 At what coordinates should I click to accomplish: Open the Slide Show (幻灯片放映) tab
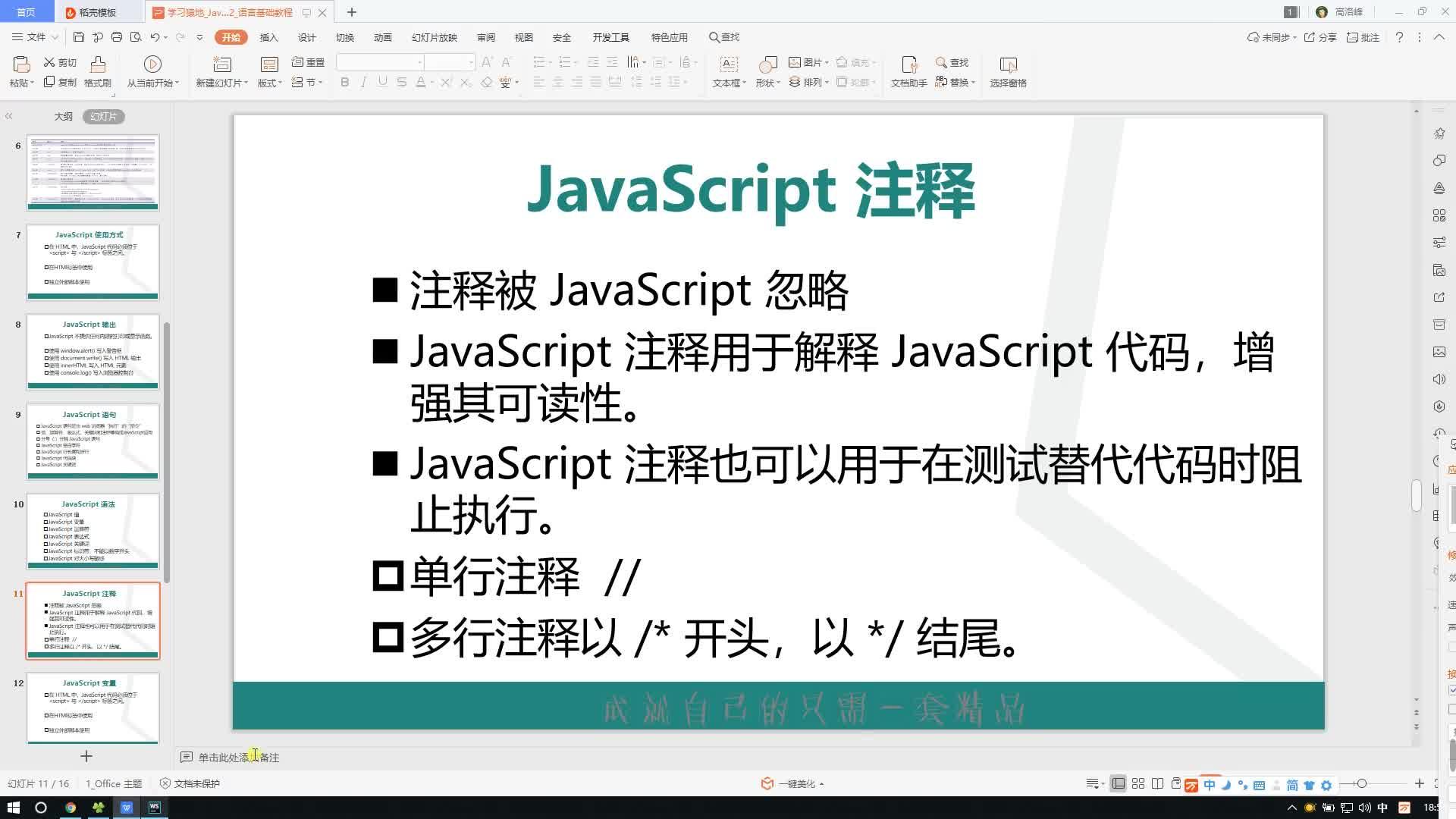pos(435,37)
